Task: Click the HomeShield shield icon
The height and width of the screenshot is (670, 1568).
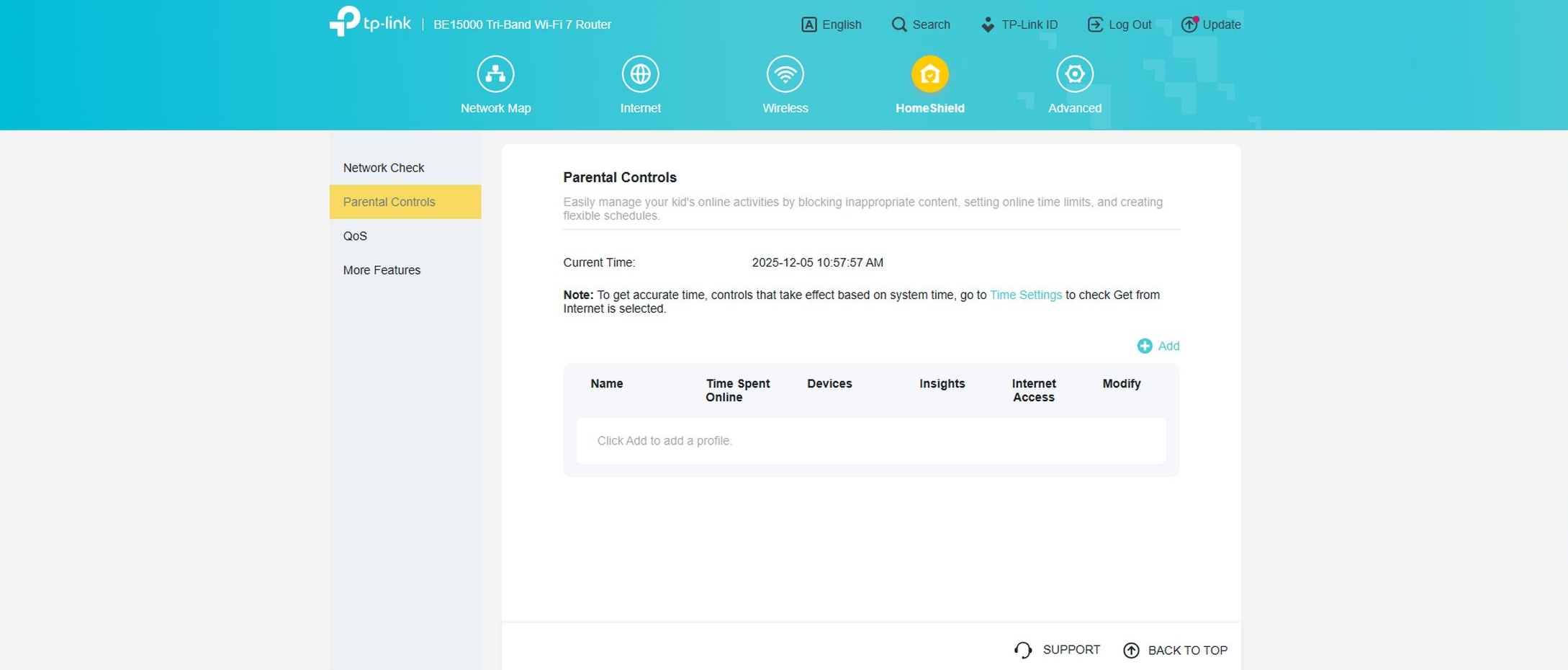Action: click(x=929, y=74)
